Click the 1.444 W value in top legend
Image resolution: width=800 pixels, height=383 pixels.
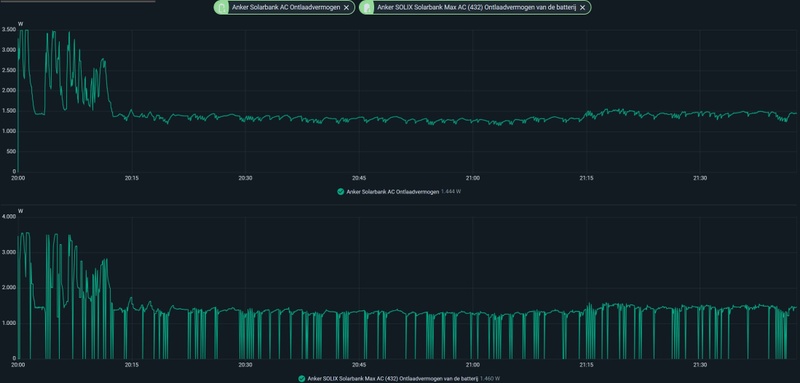(x=452, y=192)
